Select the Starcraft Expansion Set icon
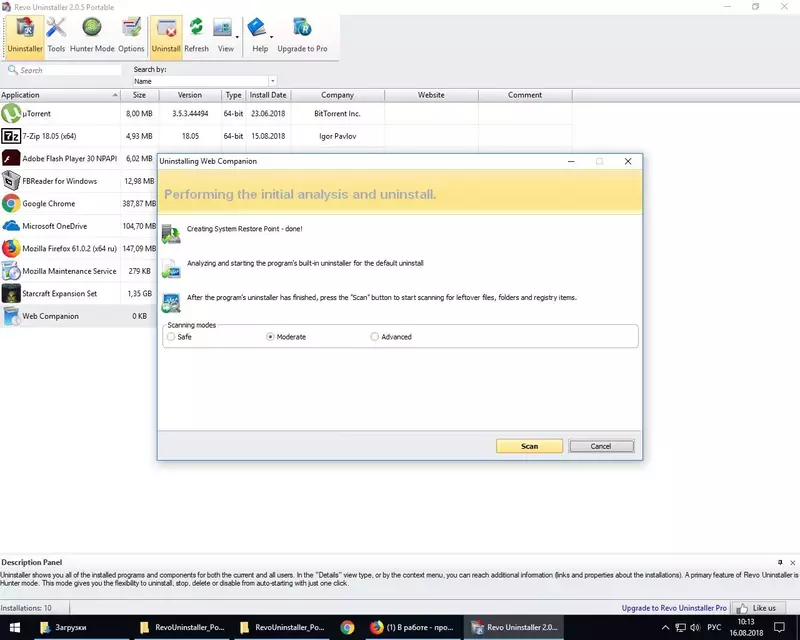Screen dimensions: 800x640 tap(11, 293)
